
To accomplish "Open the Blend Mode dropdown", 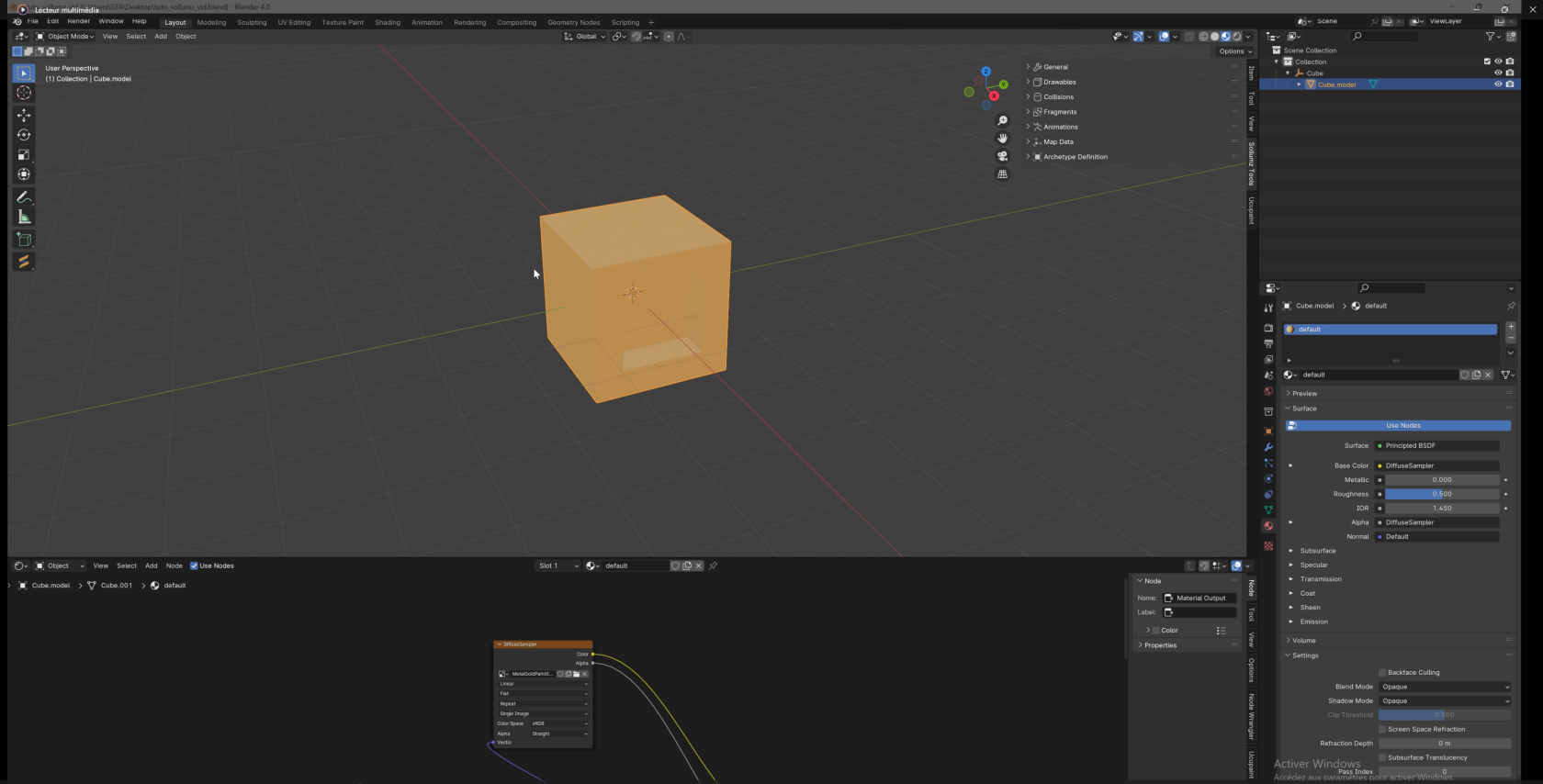I will (1445, 687).
